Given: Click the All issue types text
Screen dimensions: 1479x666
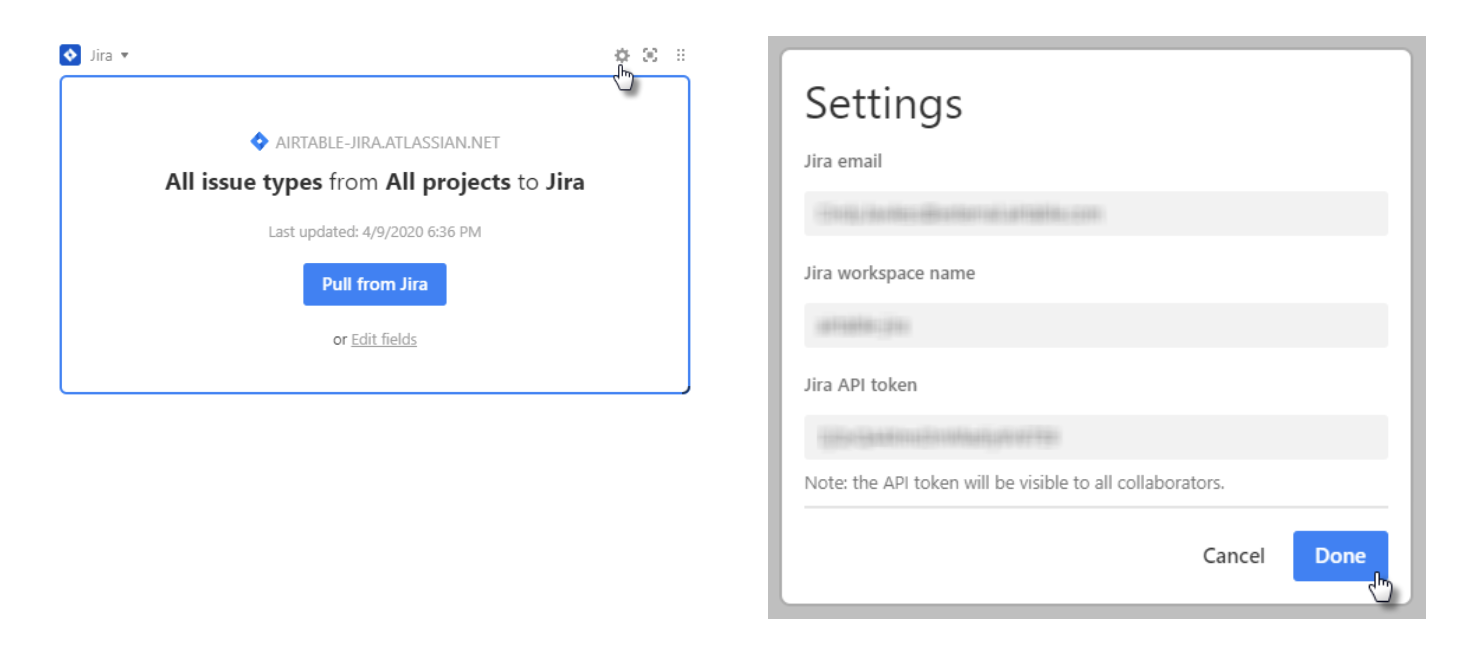Looking at the screenshot, I should click(244, 183).
